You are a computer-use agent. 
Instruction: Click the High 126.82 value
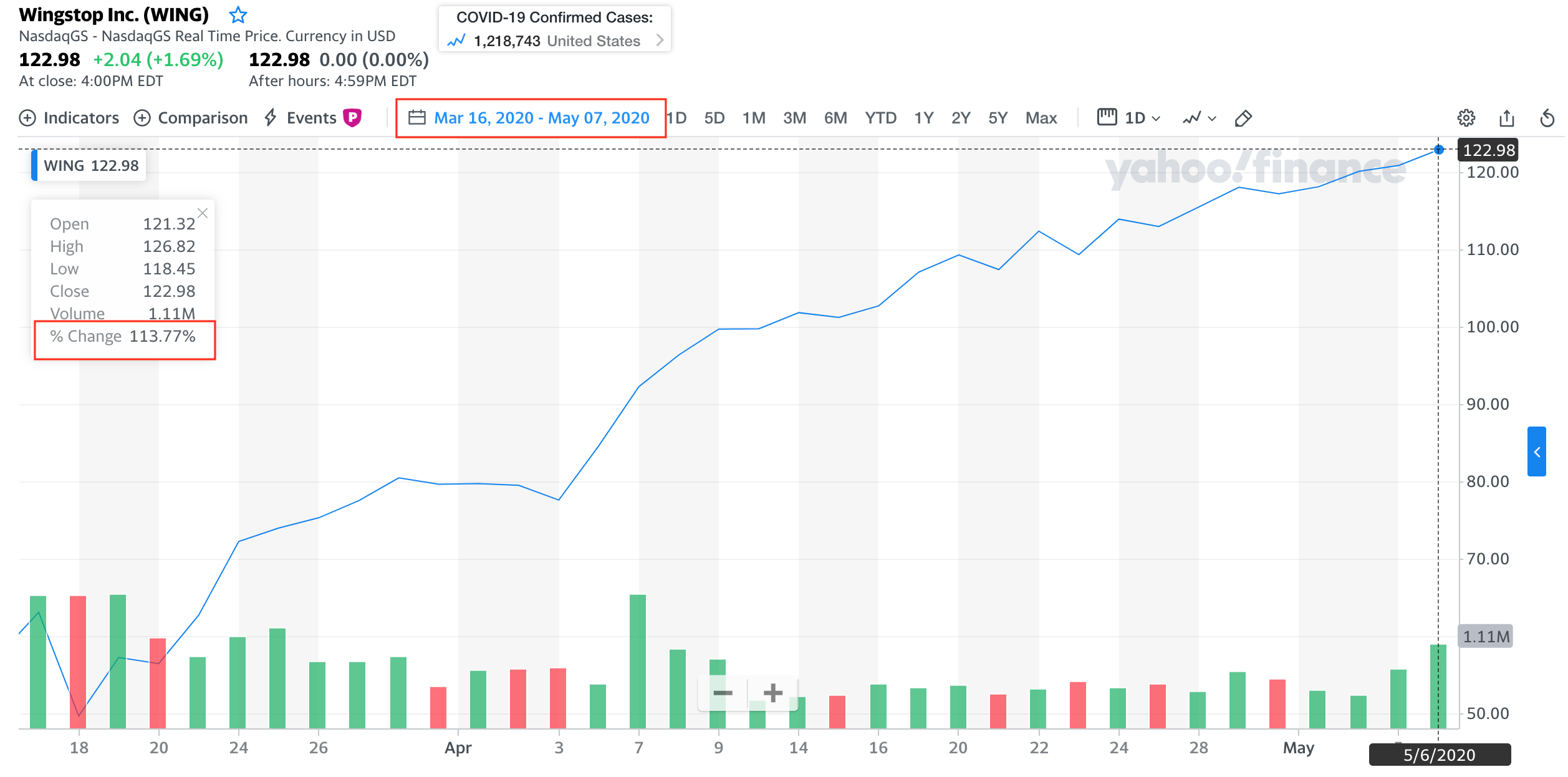pos(169,246)
